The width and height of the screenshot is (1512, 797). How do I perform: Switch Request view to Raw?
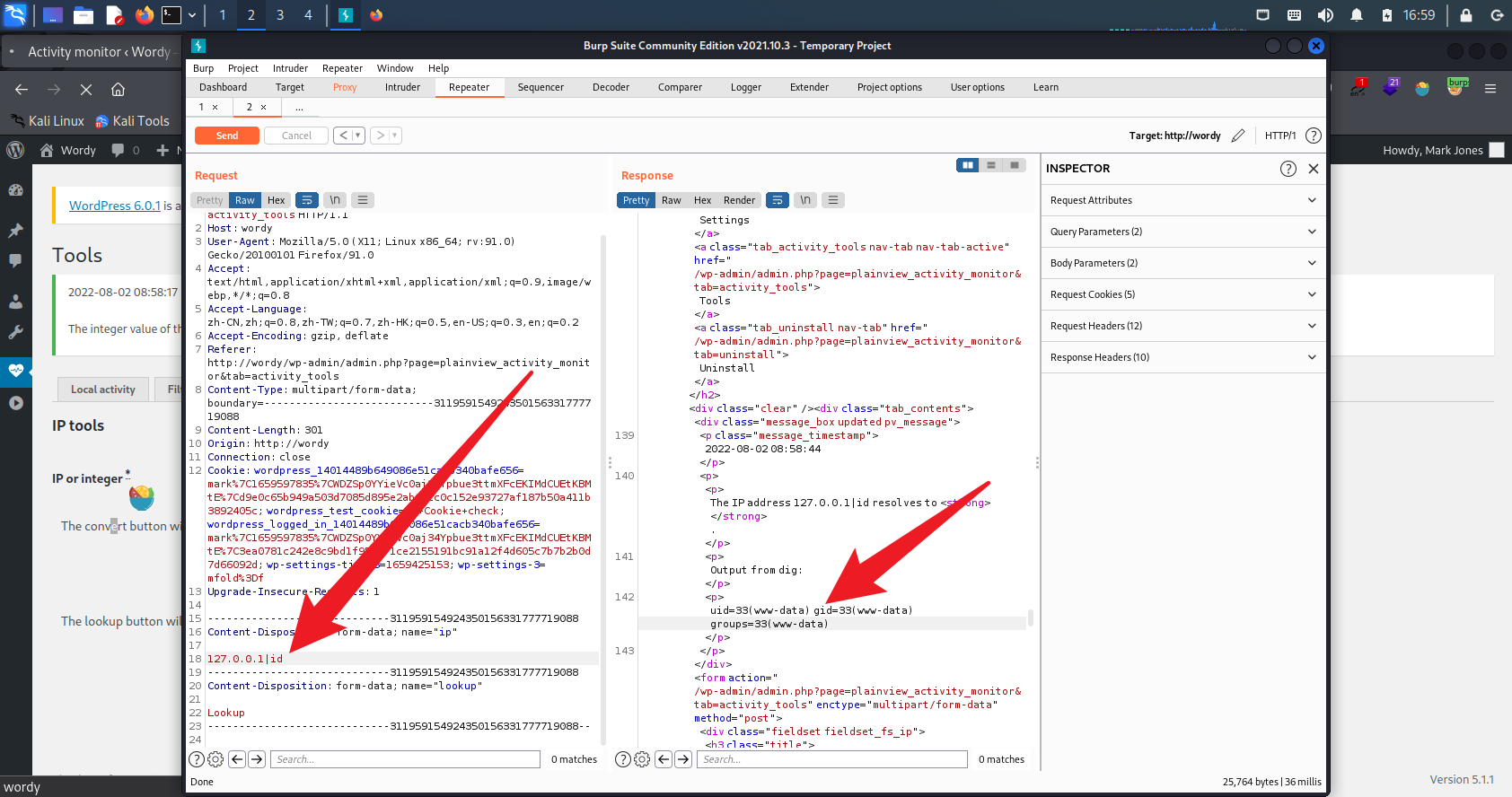click(x=245, y=200)
